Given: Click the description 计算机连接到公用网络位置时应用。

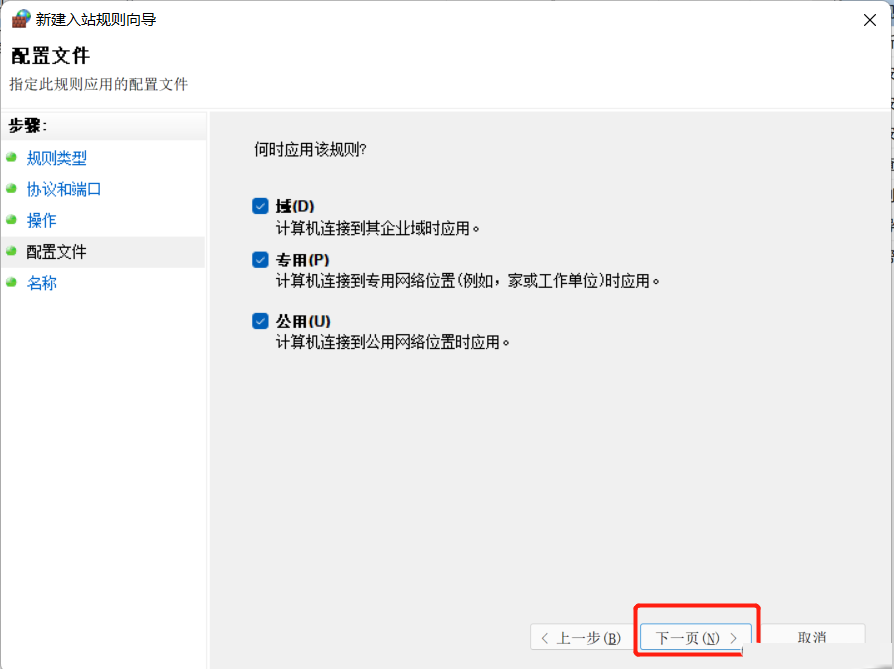Looking at the screenshot, I should (x=393, y=342).
